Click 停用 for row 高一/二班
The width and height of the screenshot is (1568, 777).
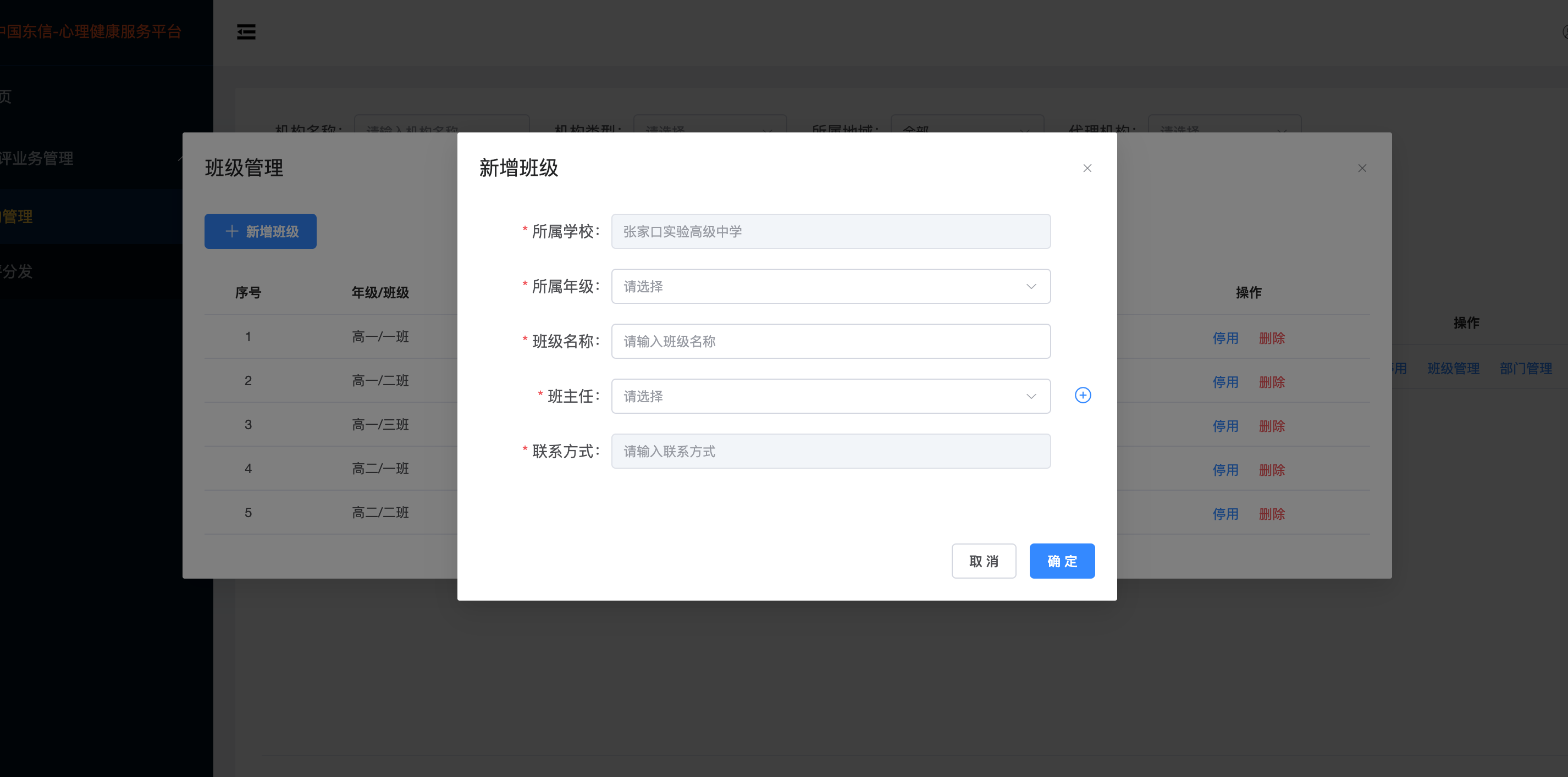coord(1225,382)
